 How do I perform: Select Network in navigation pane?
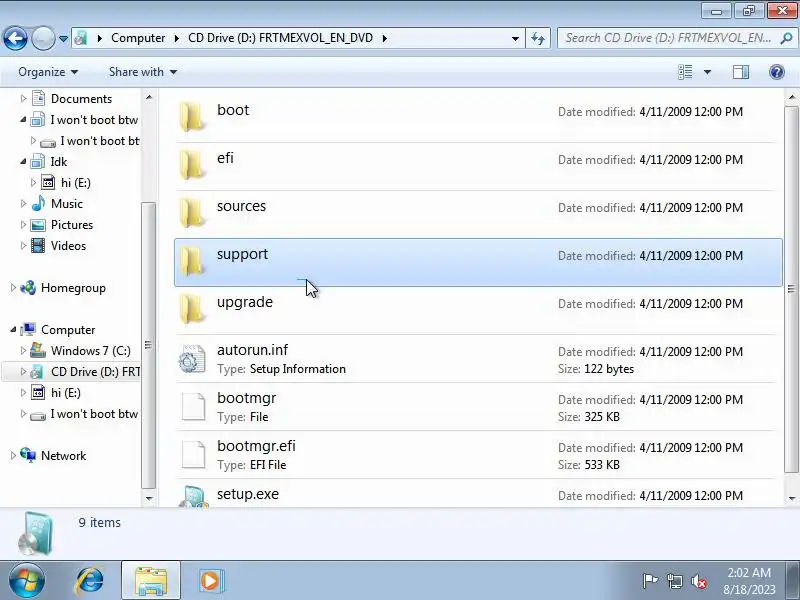[63, 456]
